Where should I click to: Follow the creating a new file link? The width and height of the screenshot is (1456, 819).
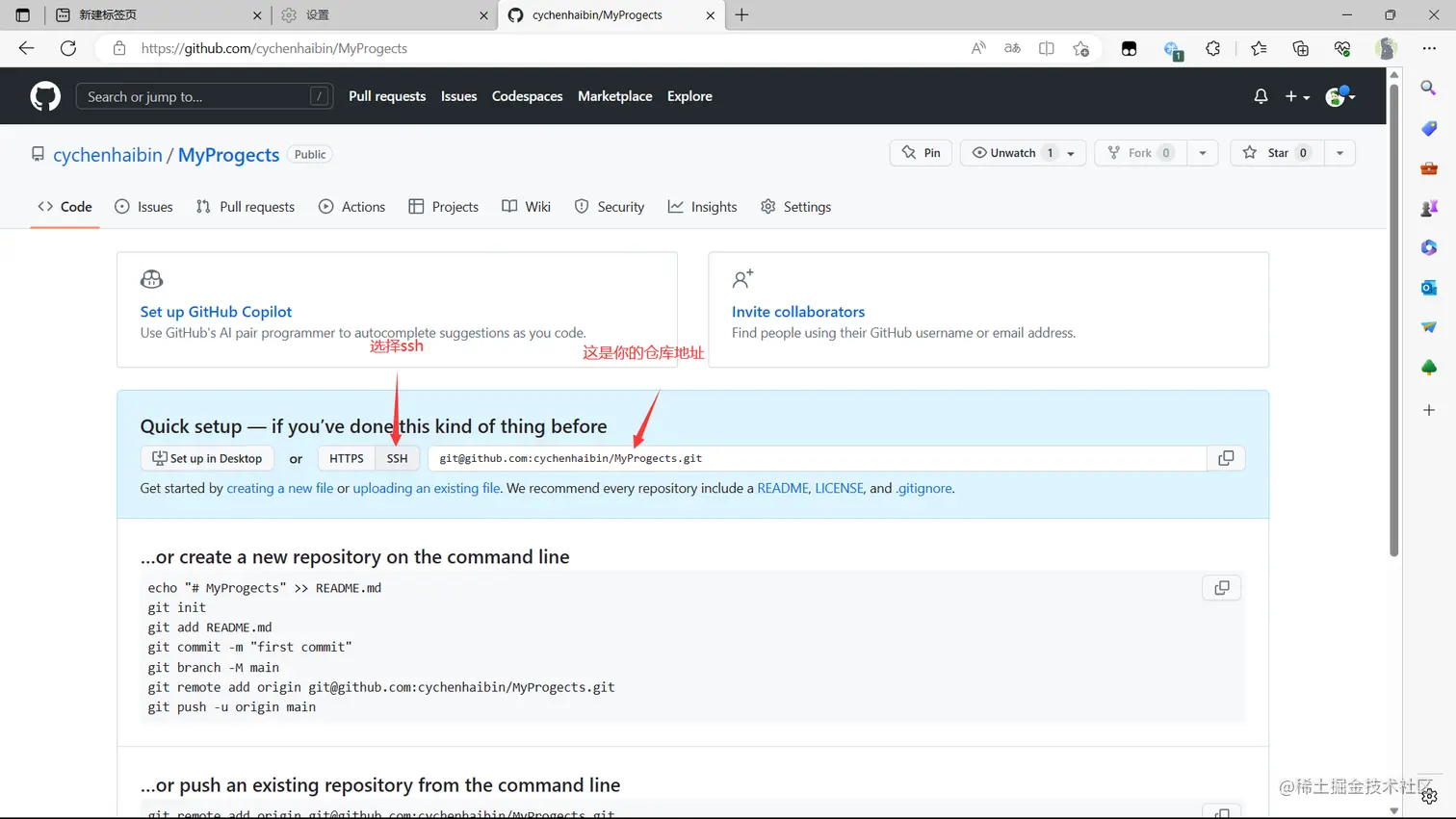[280, 488]
